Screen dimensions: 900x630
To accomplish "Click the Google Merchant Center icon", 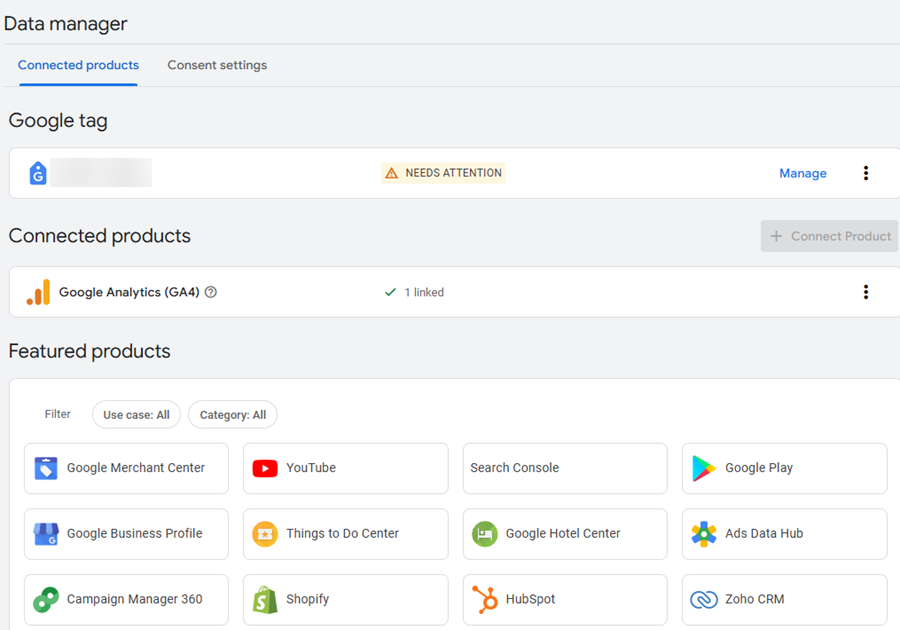I will (x=46, y=468).
